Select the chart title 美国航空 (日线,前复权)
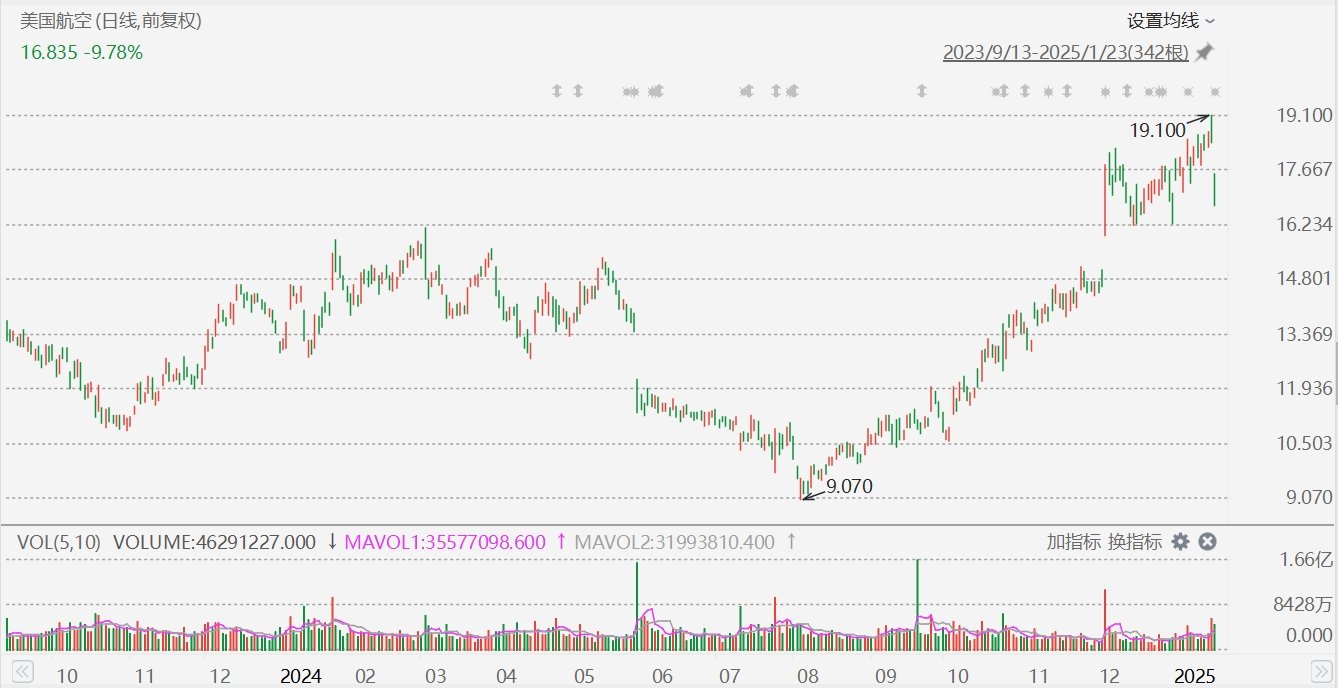 111,21
